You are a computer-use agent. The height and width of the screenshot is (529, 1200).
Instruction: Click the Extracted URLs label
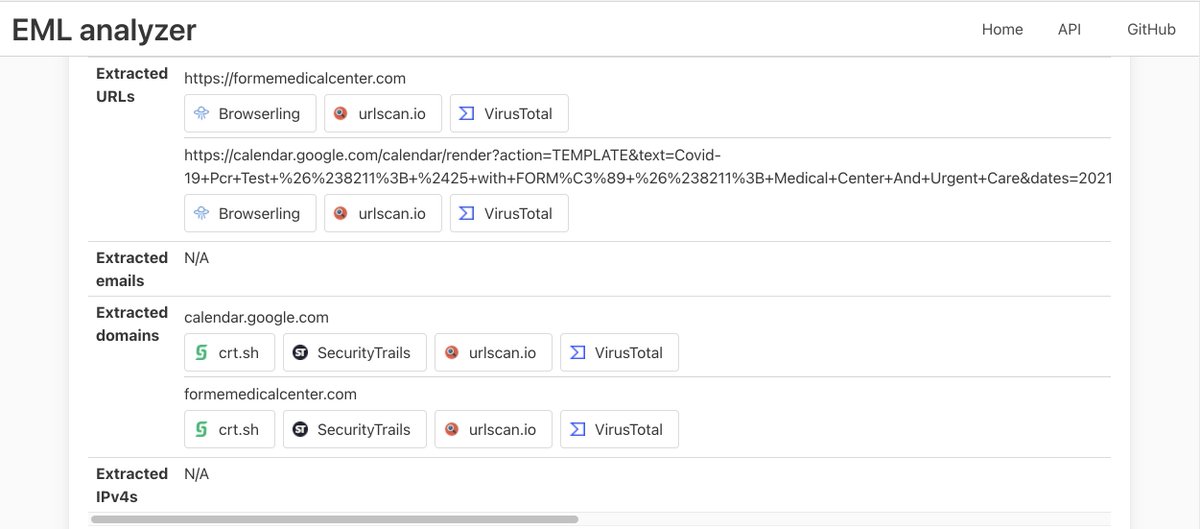tap(132, 85)
